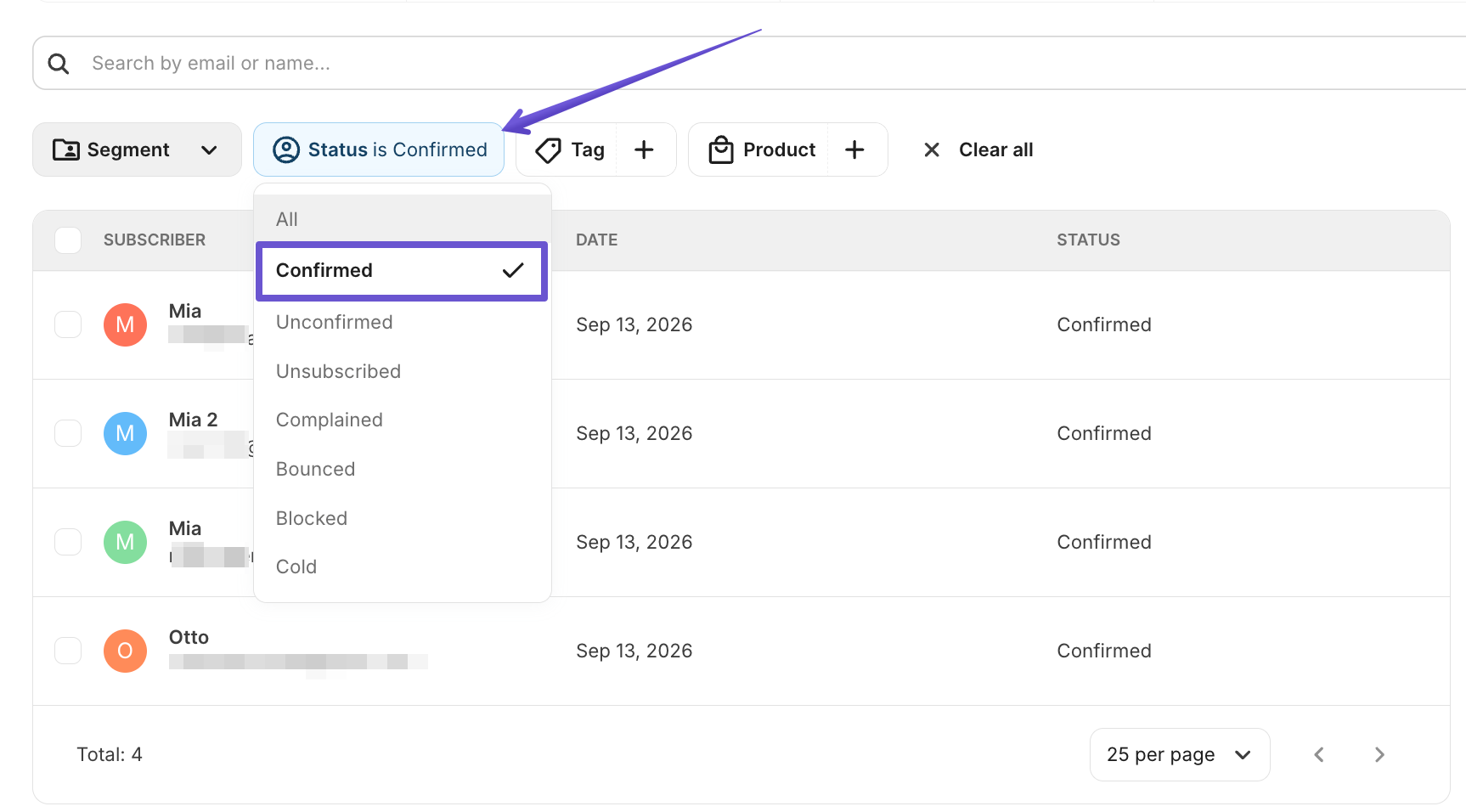Viewport: 1466px width, 812px height.
Task: Click Otto's Sep 13, 2026 date
Action: click(634, 651)
